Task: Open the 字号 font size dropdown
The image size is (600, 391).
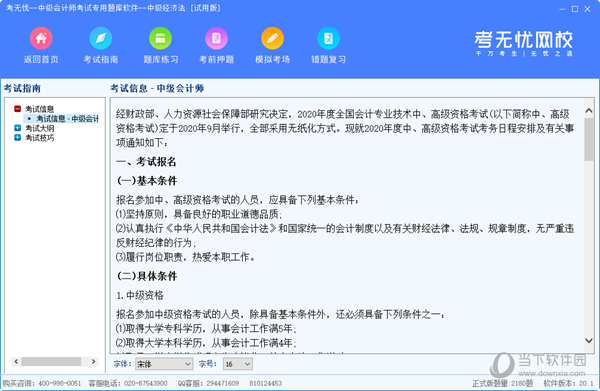Action: coord(238,364)
